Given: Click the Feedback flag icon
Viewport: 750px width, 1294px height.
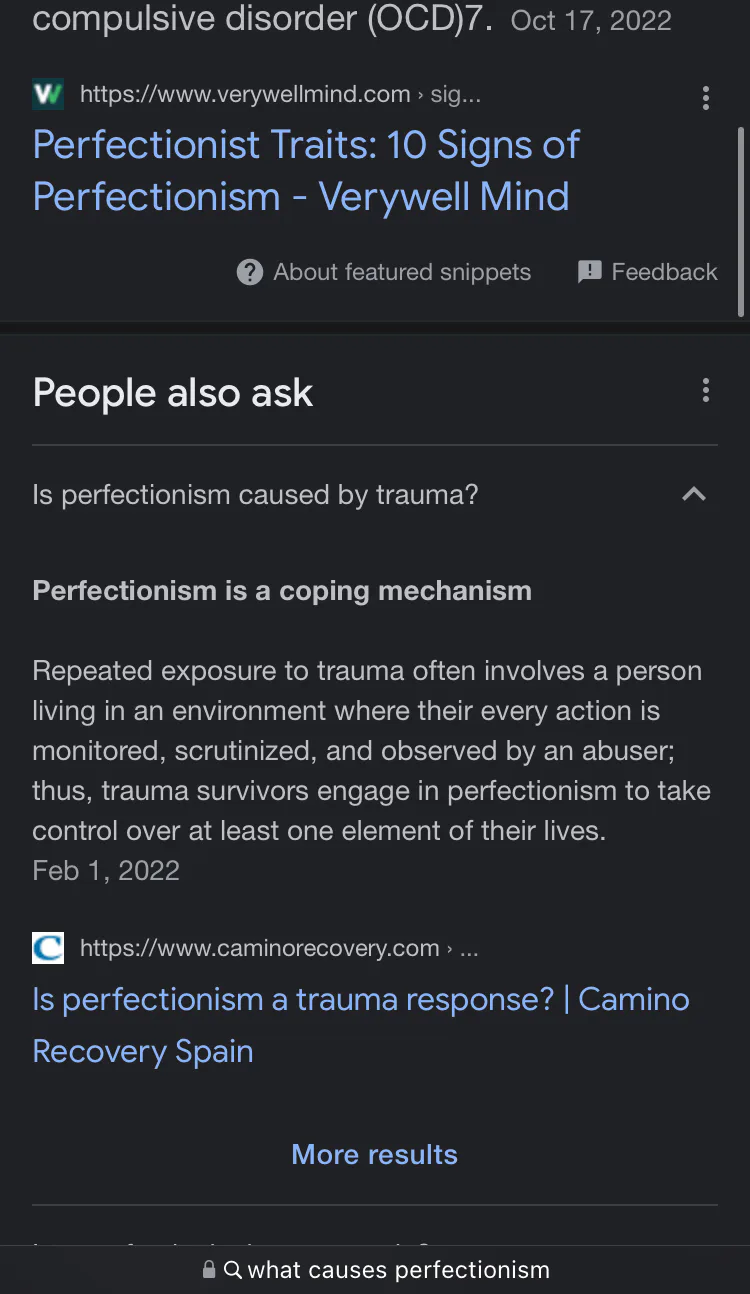Looking at the screenshot, I should (x=590, y=272).
